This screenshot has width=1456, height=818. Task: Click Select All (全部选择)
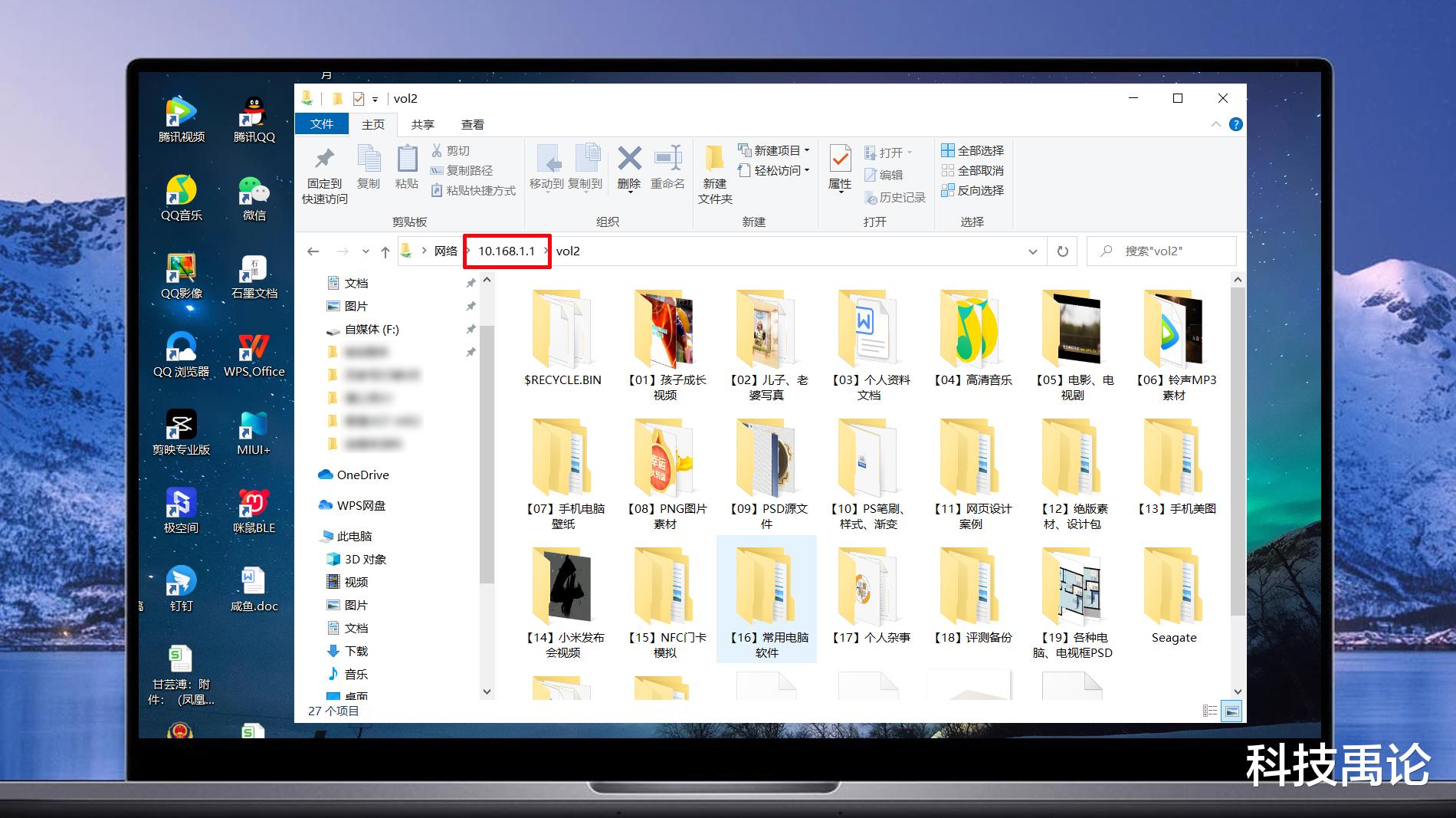pos(972,150)
